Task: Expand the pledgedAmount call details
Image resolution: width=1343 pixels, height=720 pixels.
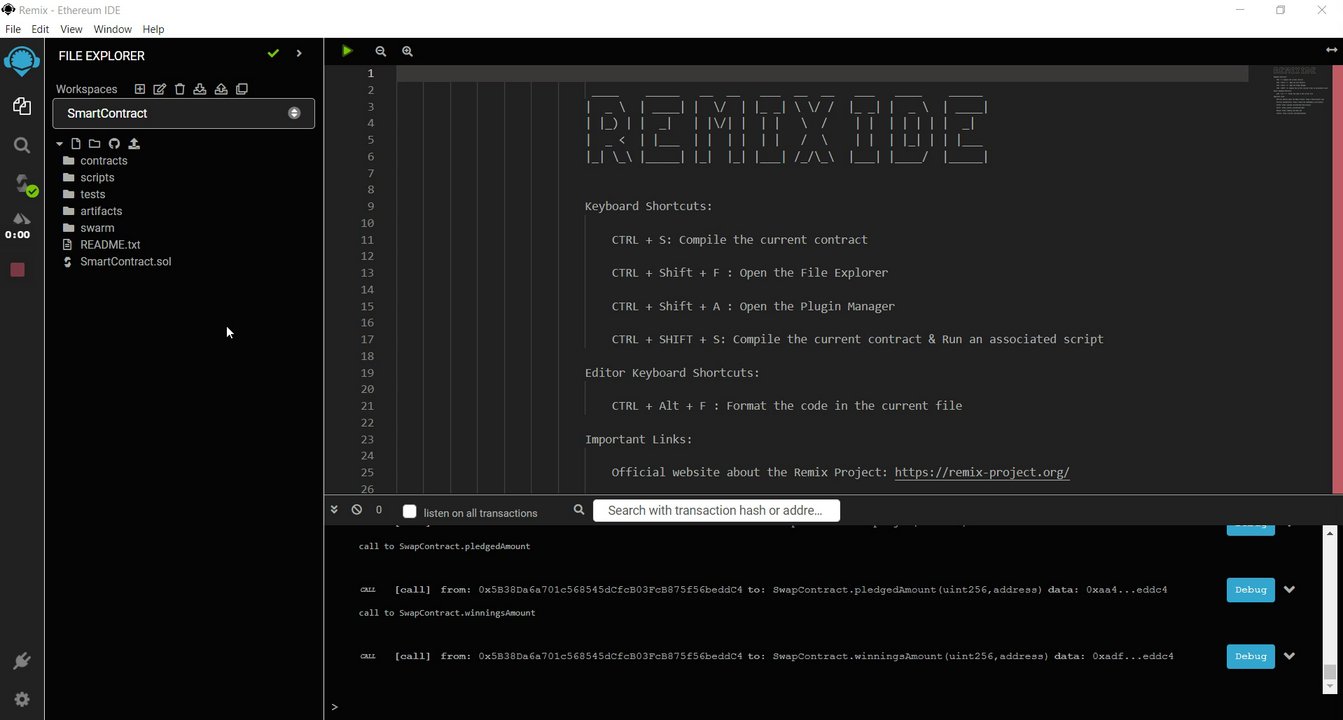Action: click(1289, 590)
